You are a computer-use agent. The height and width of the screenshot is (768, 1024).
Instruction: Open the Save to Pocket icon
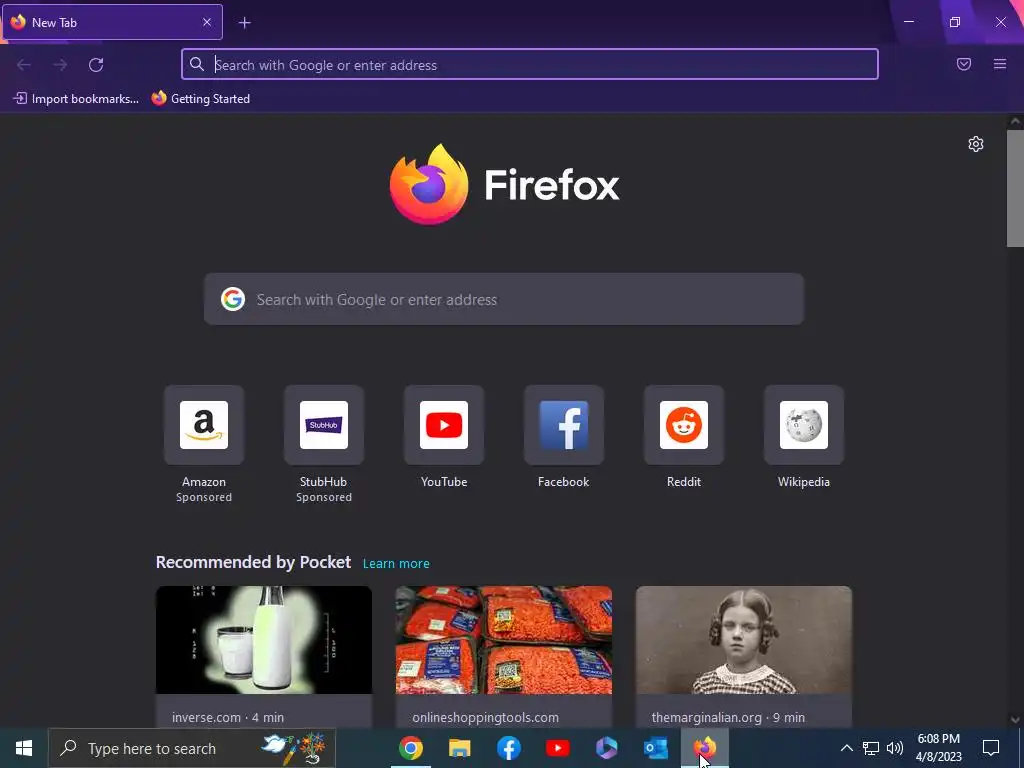tap(964, 64)
